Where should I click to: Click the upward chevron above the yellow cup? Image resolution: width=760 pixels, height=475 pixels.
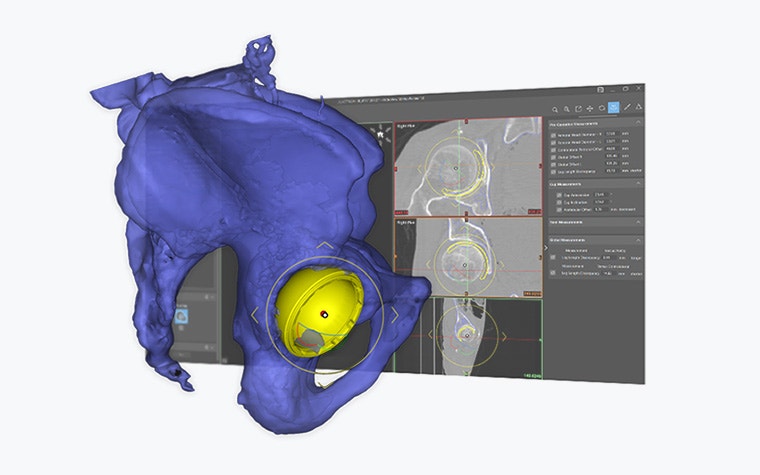[325, 246]
